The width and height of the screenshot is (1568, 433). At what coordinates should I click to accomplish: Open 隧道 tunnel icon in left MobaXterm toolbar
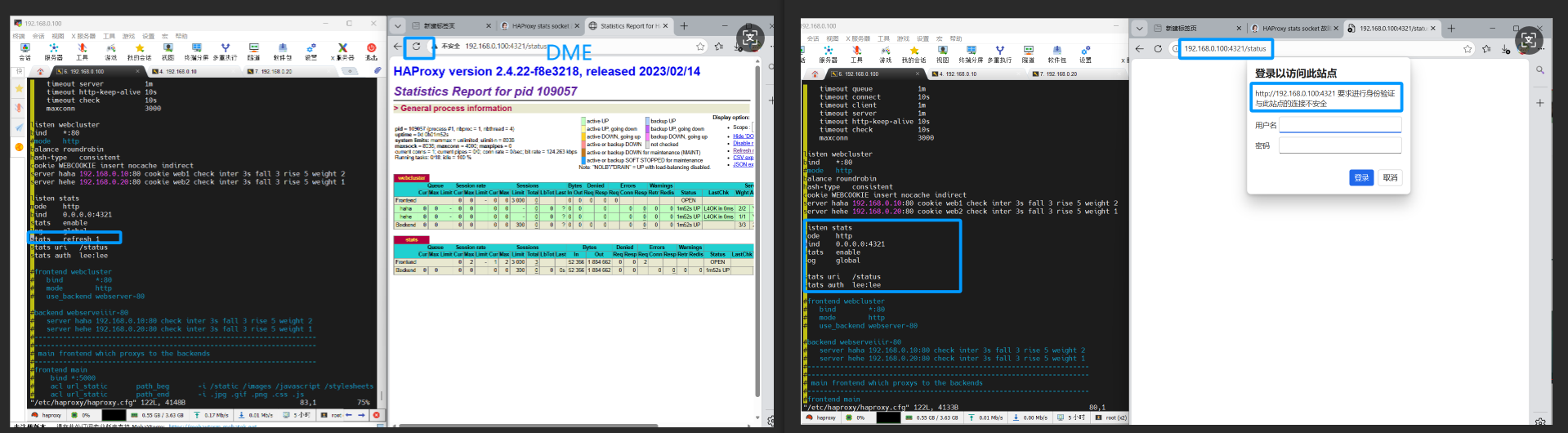pyautogui.click(x=254, y=52)
